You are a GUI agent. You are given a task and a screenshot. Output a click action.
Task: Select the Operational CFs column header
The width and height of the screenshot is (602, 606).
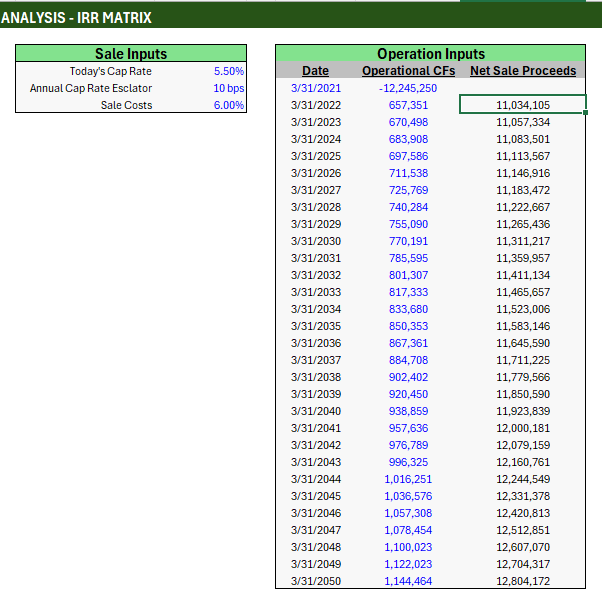pos(408,71)
